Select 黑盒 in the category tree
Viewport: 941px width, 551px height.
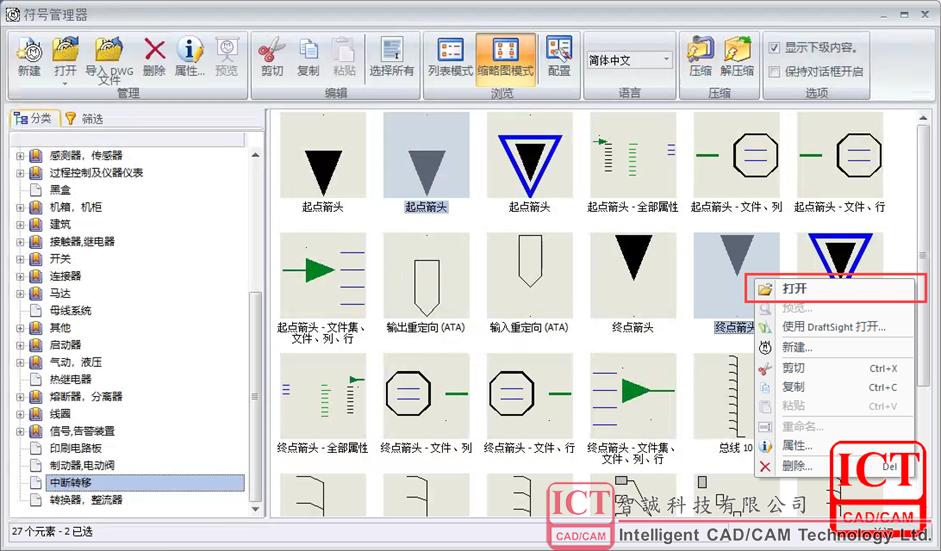coord(60,190)
